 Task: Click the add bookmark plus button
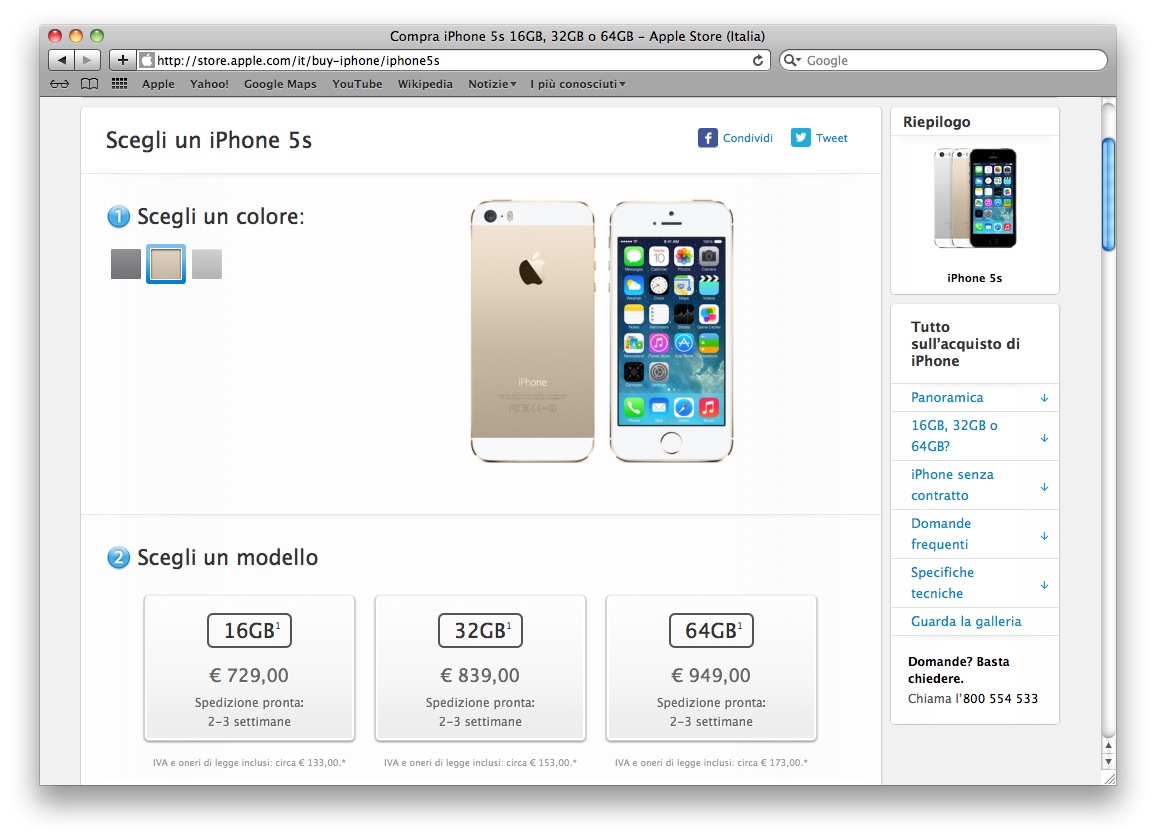tap(122, 60)
